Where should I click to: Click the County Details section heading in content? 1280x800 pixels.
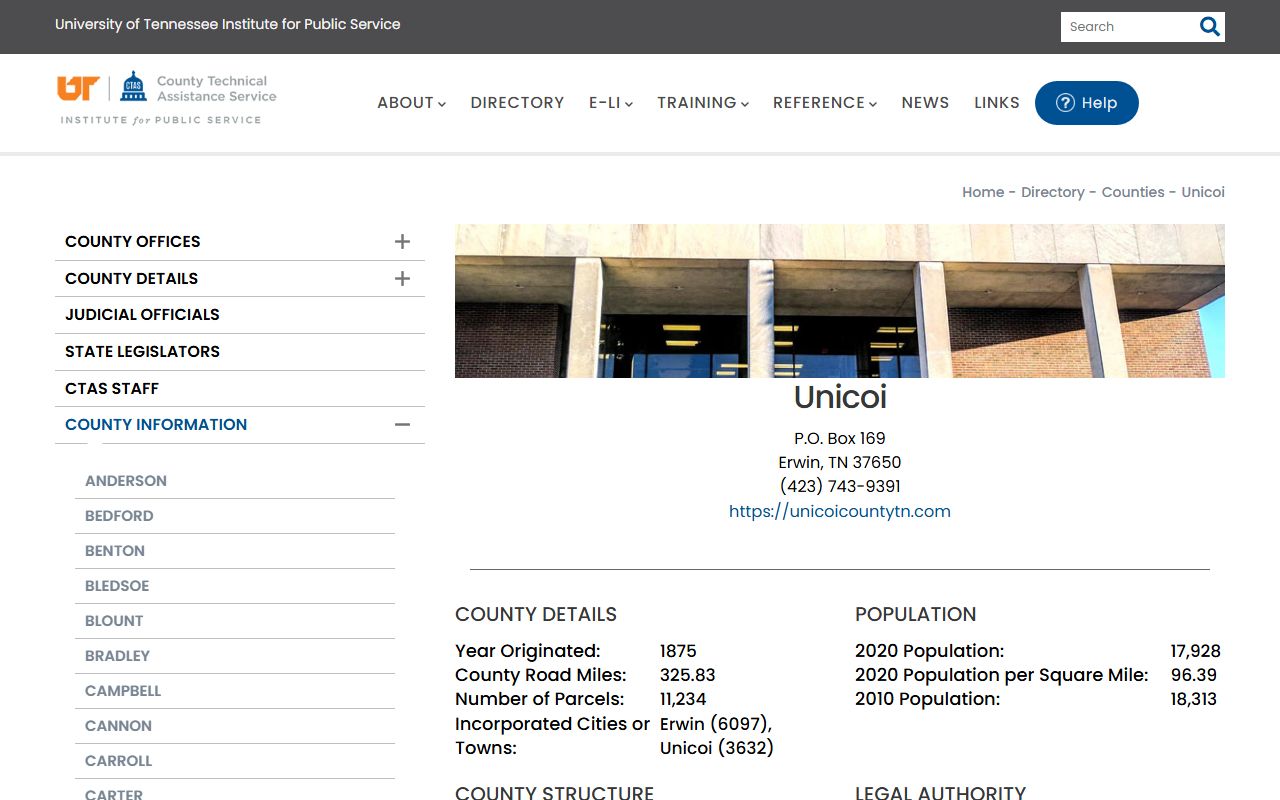point(536,614)
